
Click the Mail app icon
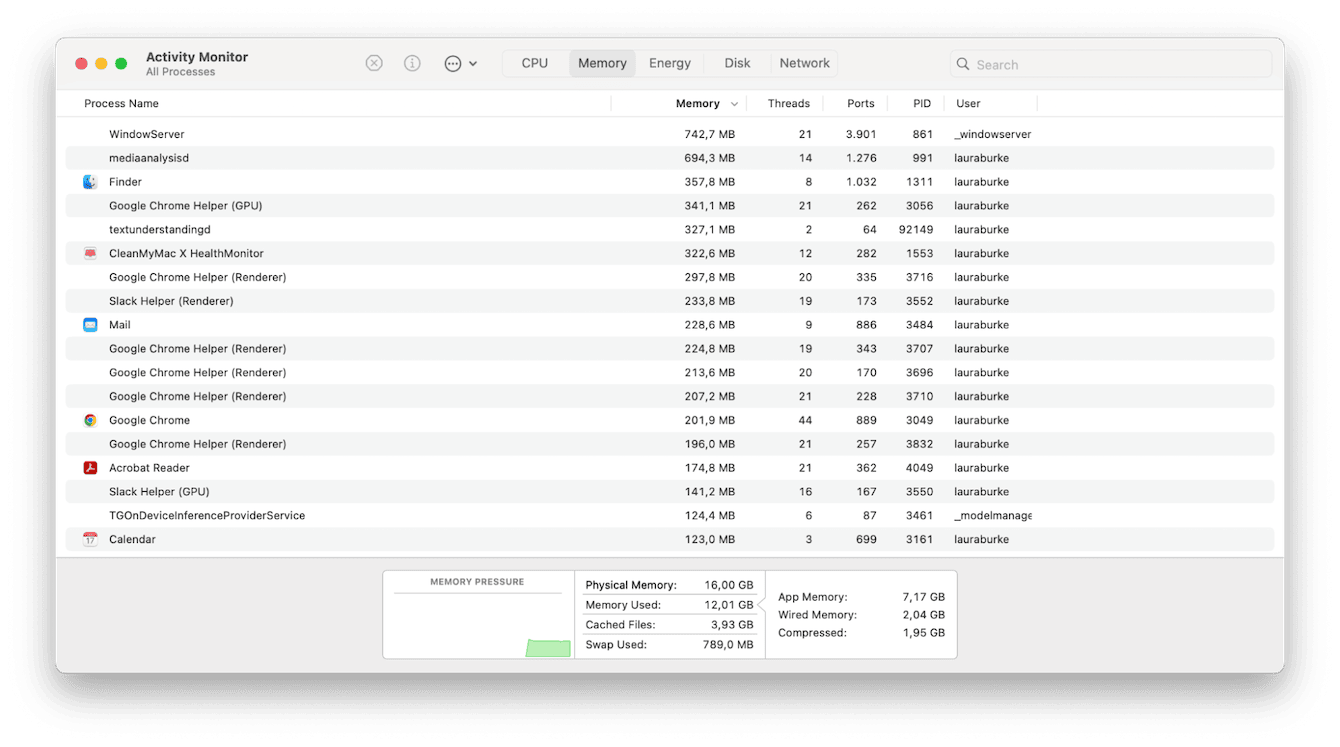90,325
